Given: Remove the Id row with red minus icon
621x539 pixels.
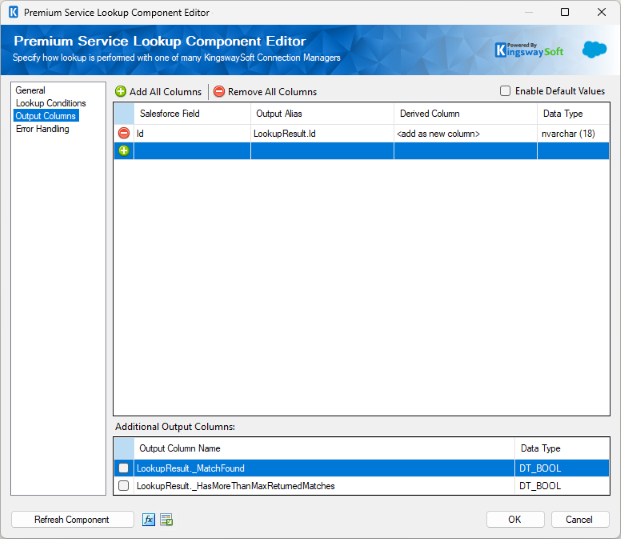Looking at the screenshot, I should pos(124,133).
